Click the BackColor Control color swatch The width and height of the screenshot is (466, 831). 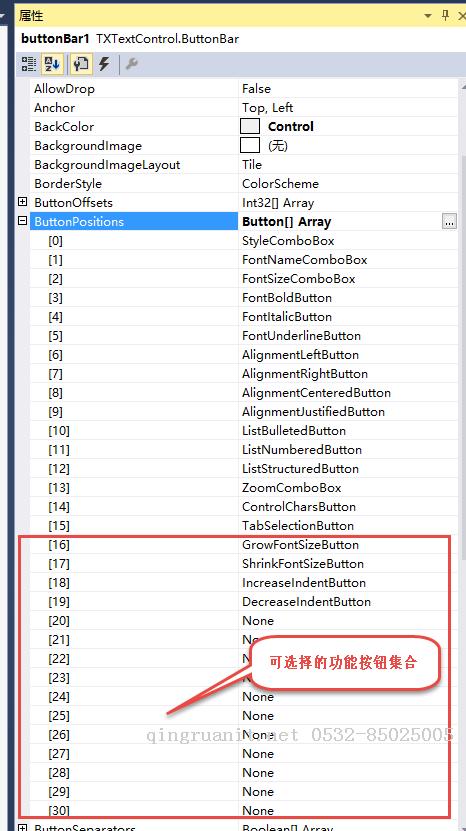point(250,126)
